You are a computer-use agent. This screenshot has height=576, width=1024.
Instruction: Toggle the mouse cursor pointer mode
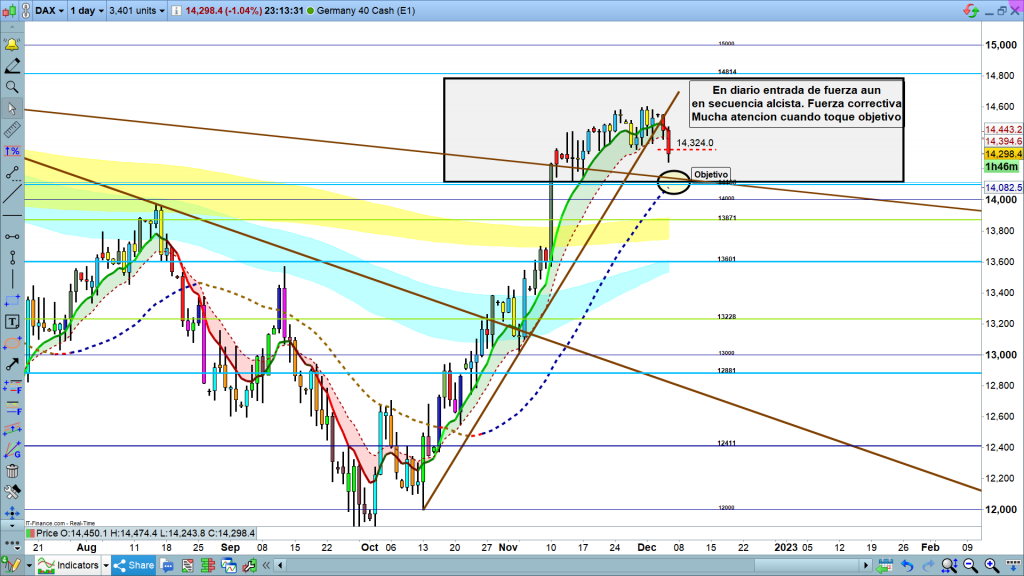click(x=13, y=108)
